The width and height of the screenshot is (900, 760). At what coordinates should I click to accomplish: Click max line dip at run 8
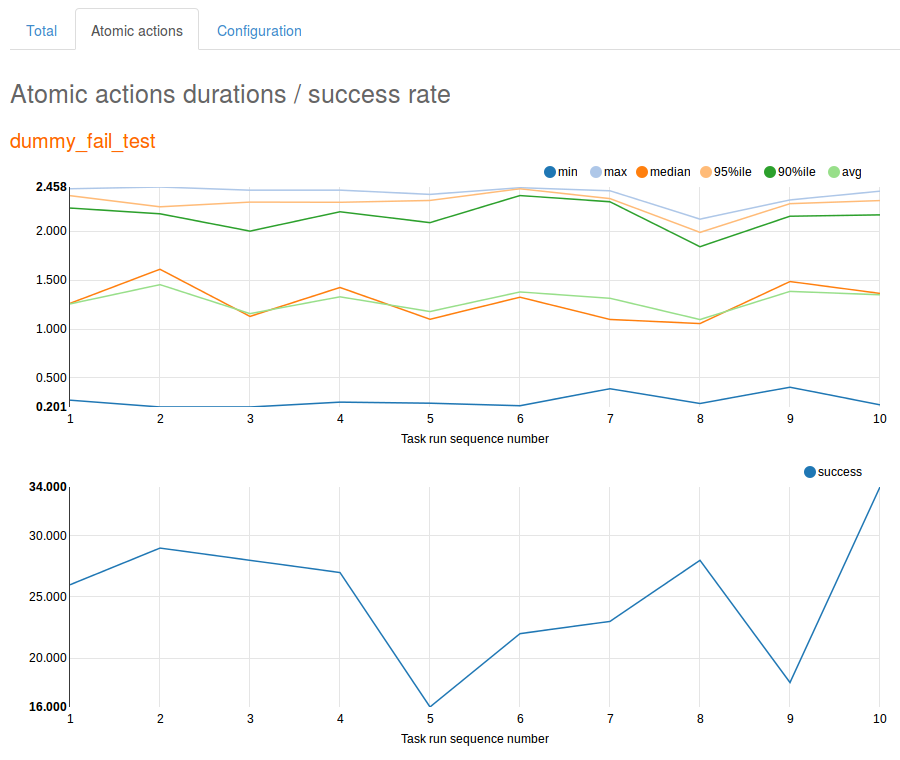coord(700,219)
